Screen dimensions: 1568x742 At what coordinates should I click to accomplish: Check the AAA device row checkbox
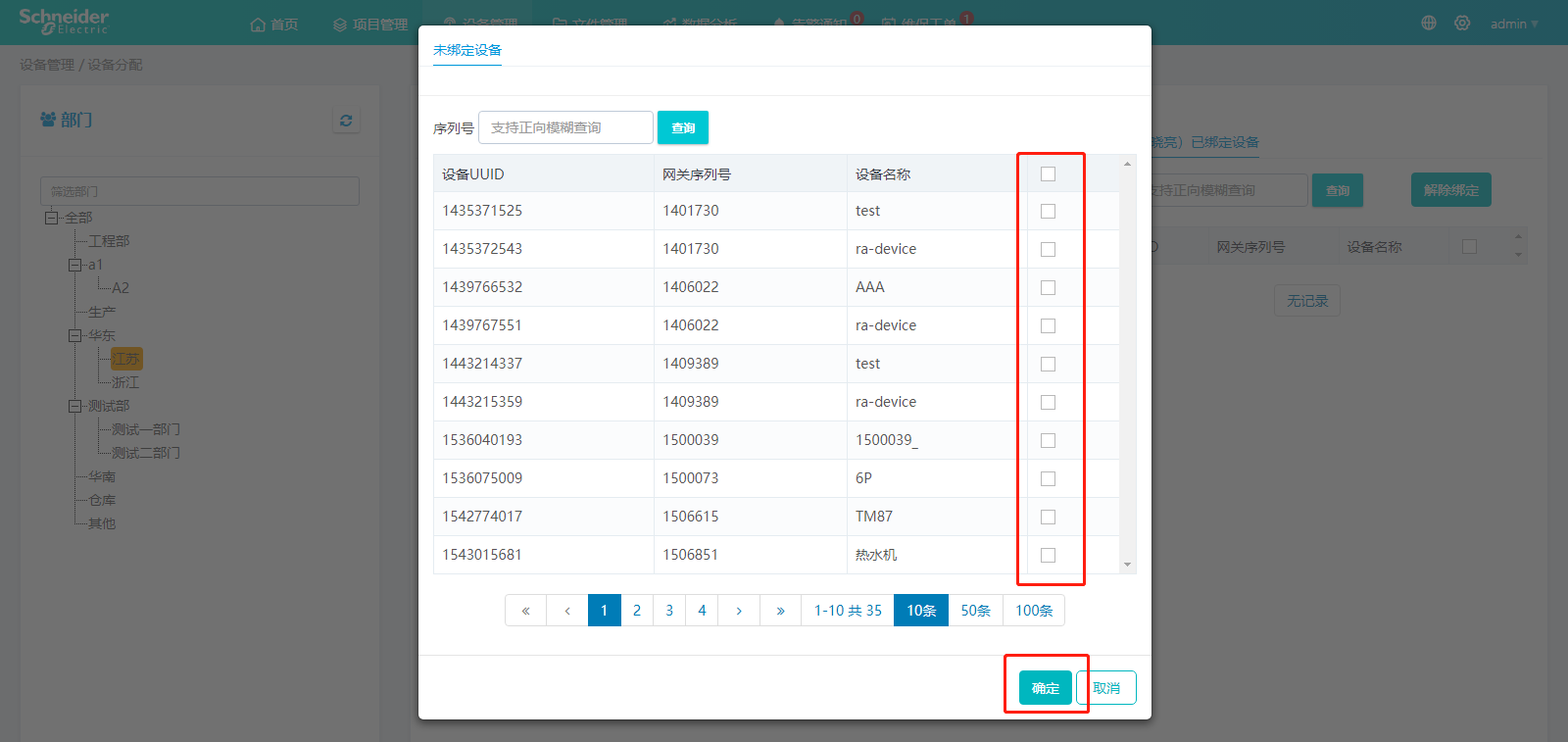click(1048, 287)
